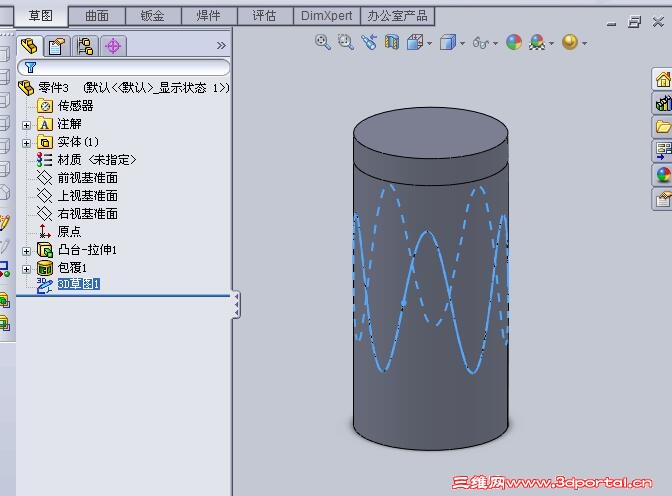
Task: Click Zoom to Area icon
Action: tap(345, 42)
